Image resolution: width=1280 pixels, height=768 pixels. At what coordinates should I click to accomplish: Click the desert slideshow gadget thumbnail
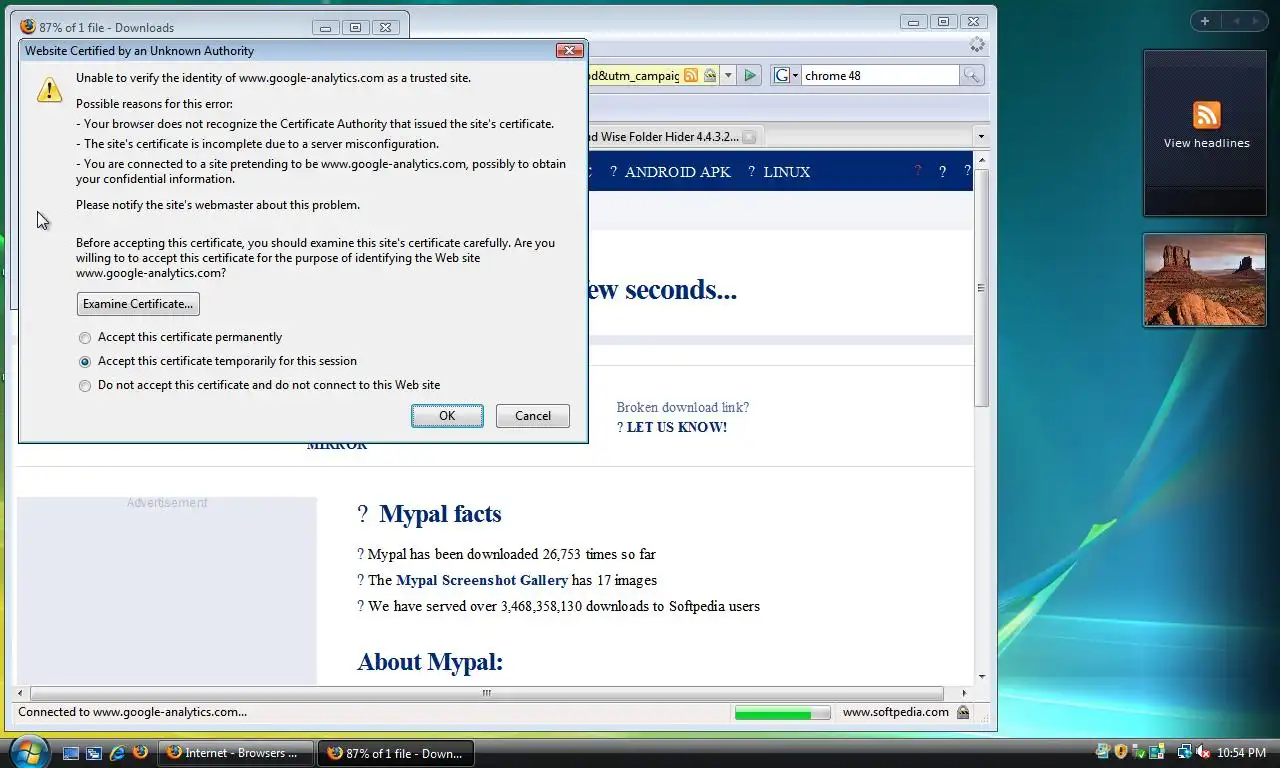tap(1205, 280)
